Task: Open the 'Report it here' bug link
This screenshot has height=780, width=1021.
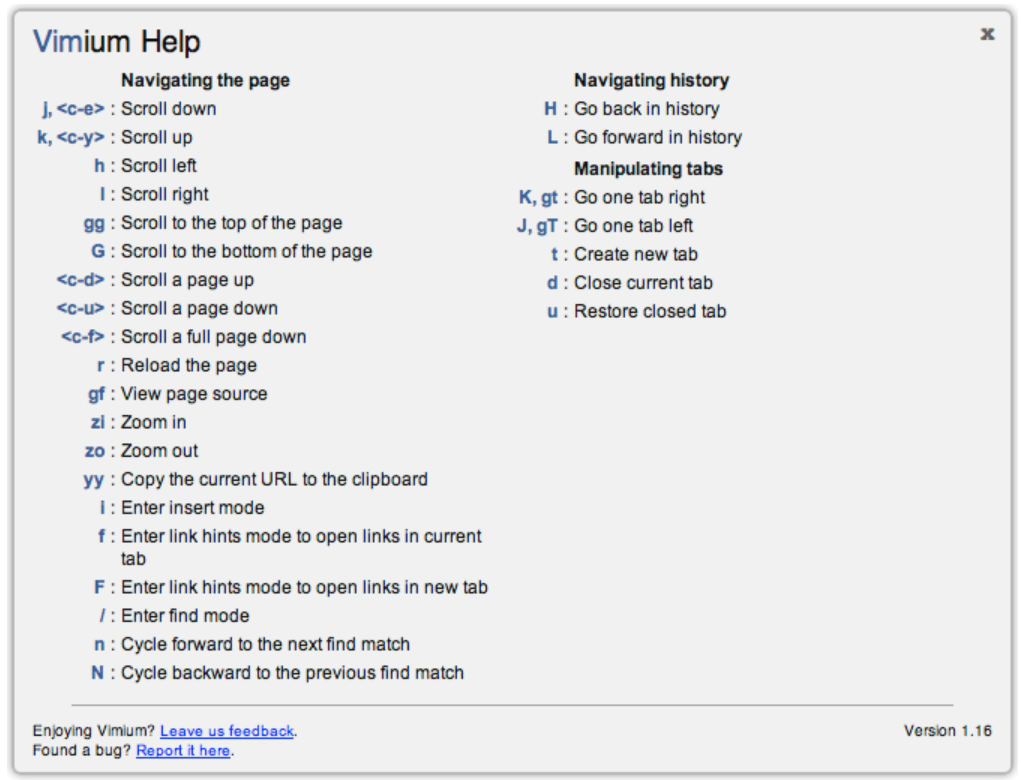Action: click(x=183, y=751)
